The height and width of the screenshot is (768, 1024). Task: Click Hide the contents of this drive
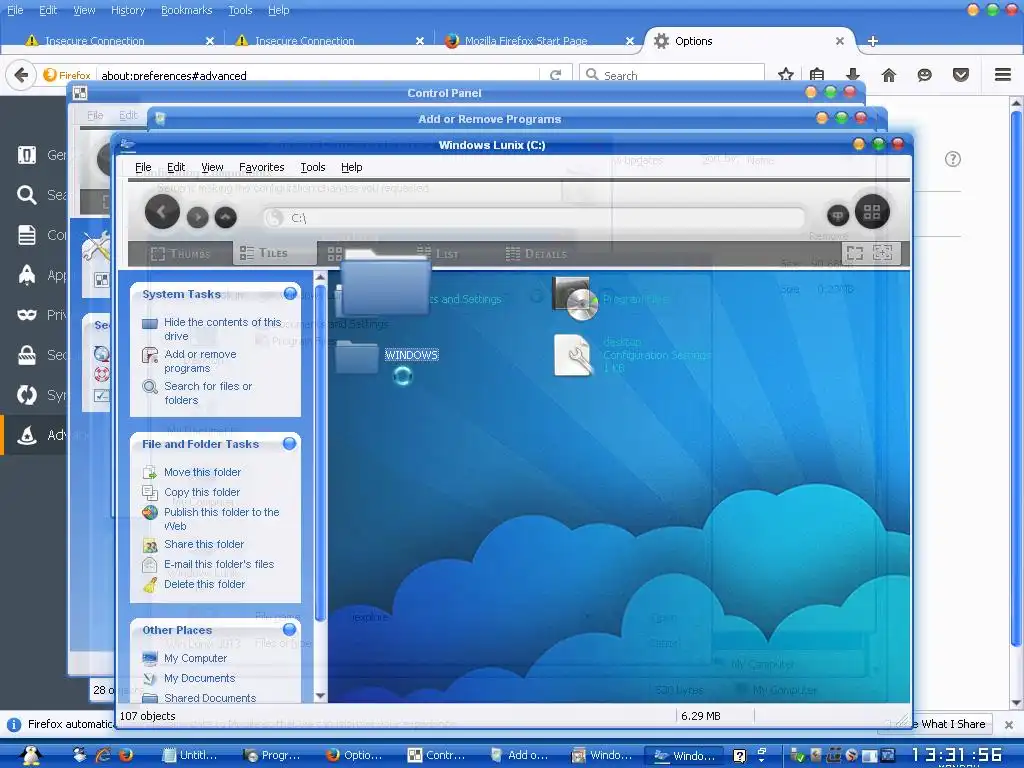pos(222,329)
